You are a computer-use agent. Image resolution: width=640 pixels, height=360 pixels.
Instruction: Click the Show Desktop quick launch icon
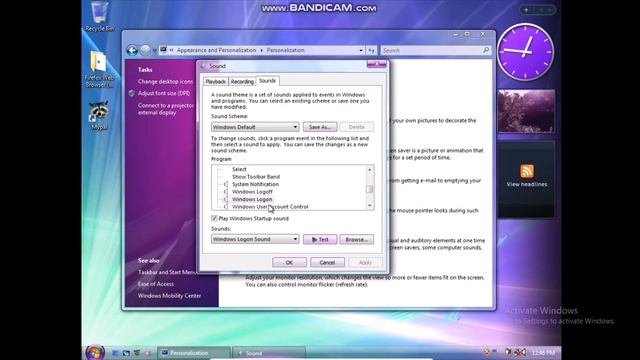coord(116,353)
